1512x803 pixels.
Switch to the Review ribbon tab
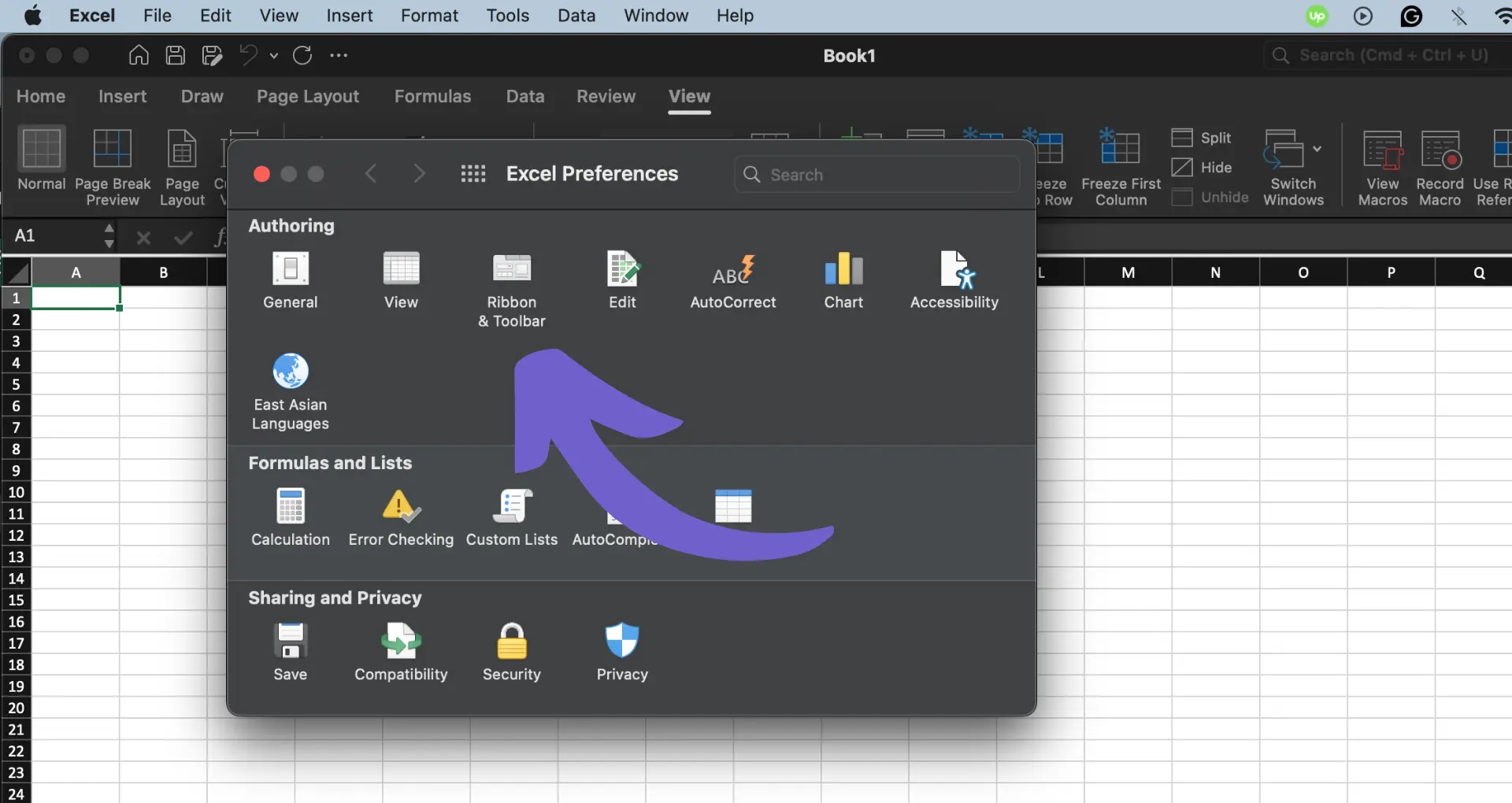point(606,96)
